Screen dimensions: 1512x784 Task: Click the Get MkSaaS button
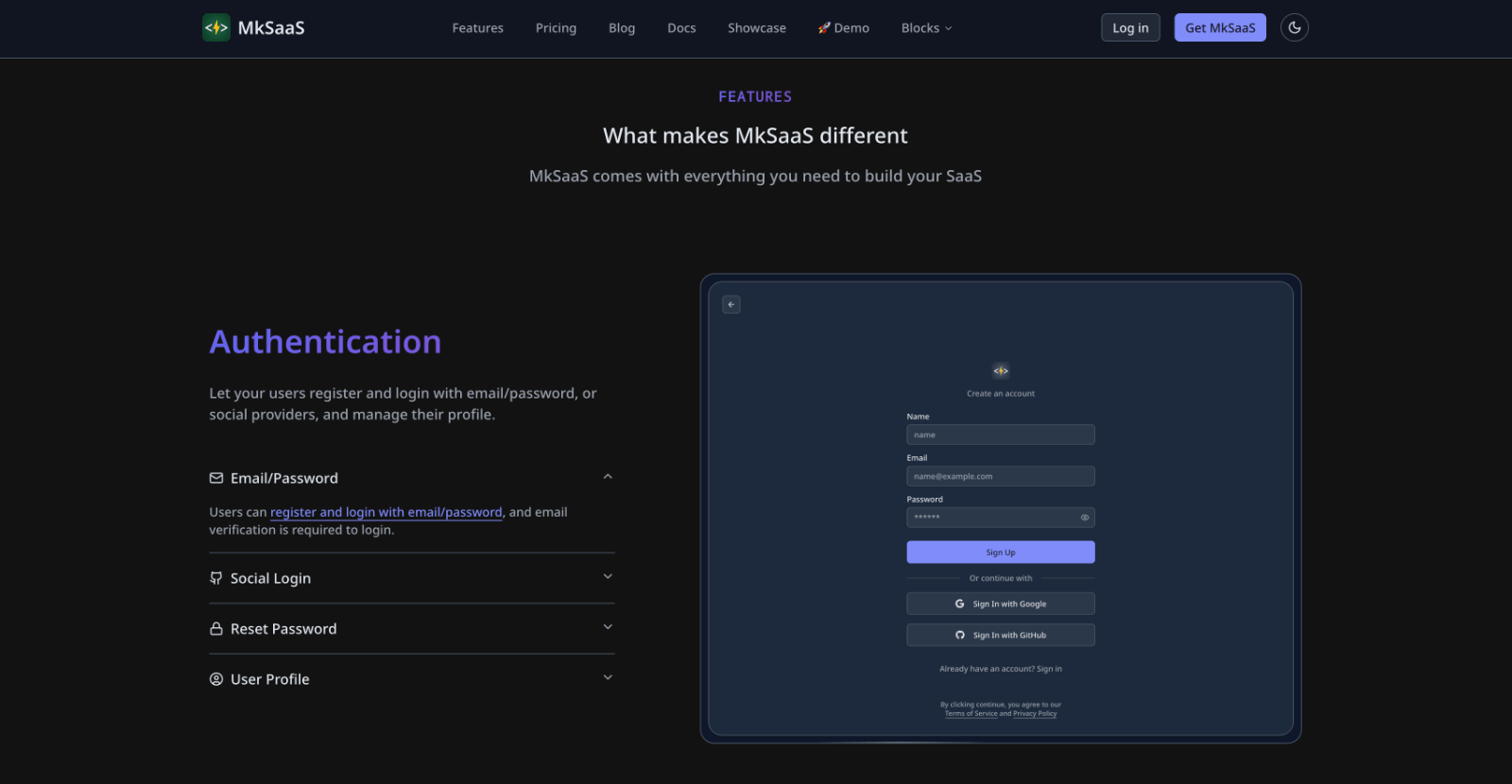tap(1220, 27)
